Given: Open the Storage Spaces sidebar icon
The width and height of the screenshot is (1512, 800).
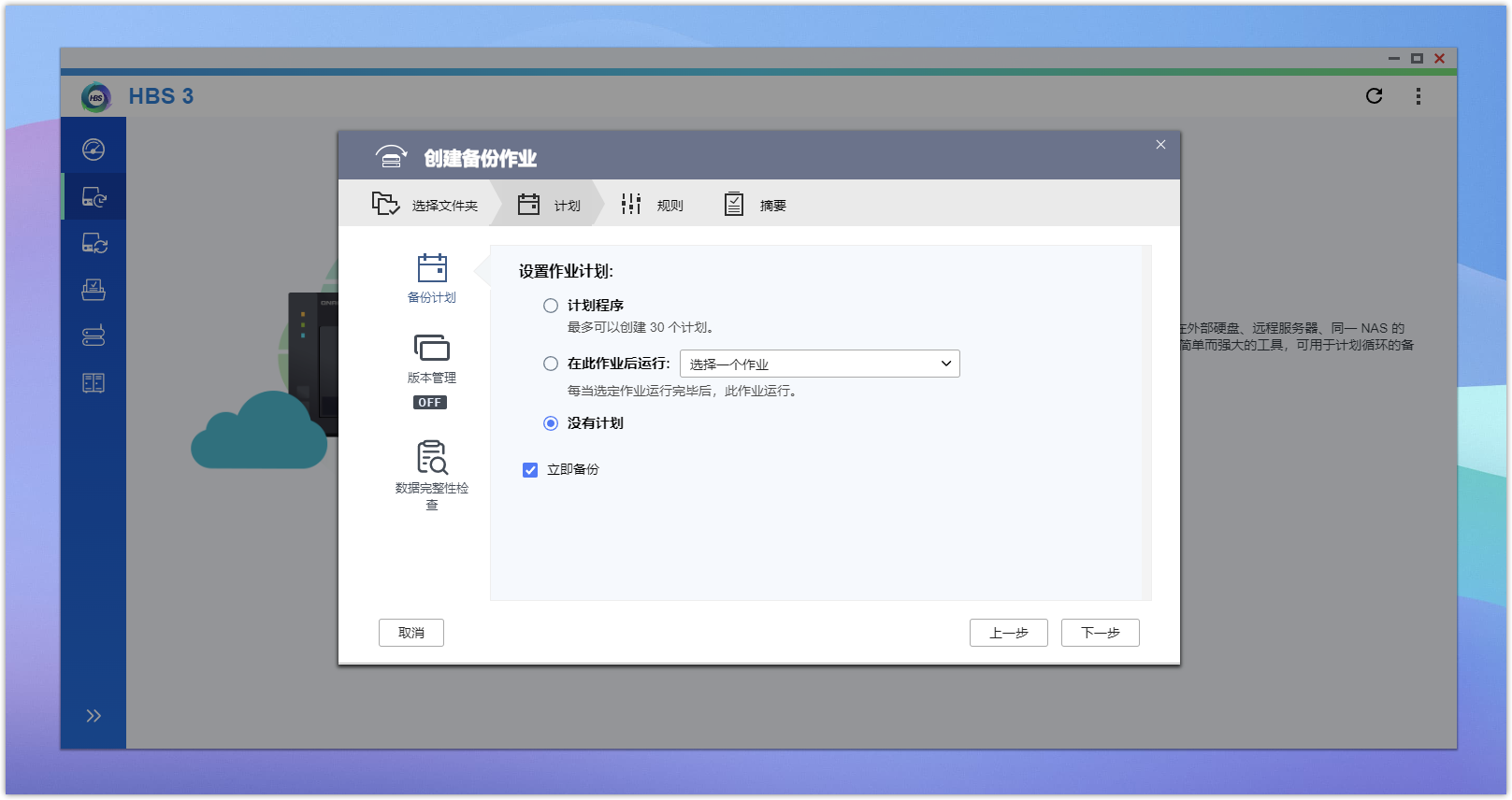Looking at the screenshot, I should [x=94, y=336].
